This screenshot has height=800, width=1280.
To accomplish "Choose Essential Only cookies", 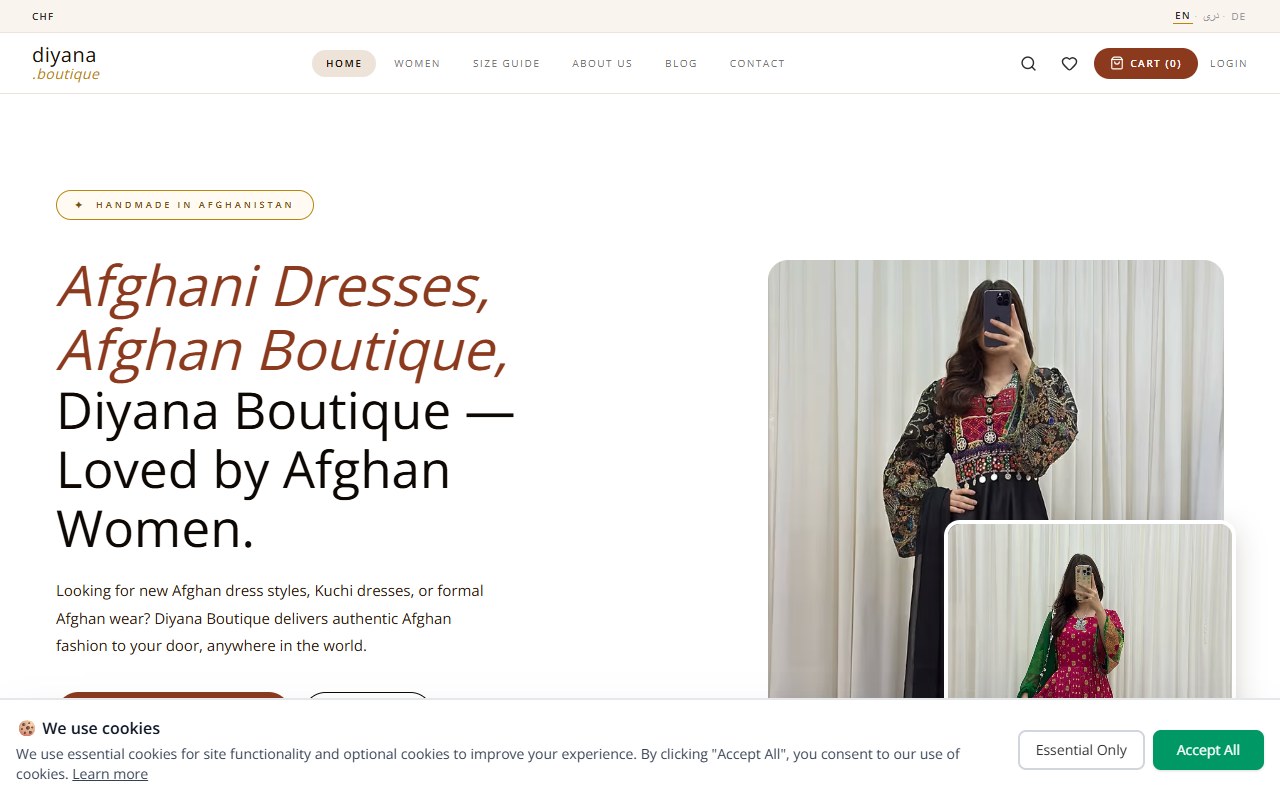I will point(1081,750).
